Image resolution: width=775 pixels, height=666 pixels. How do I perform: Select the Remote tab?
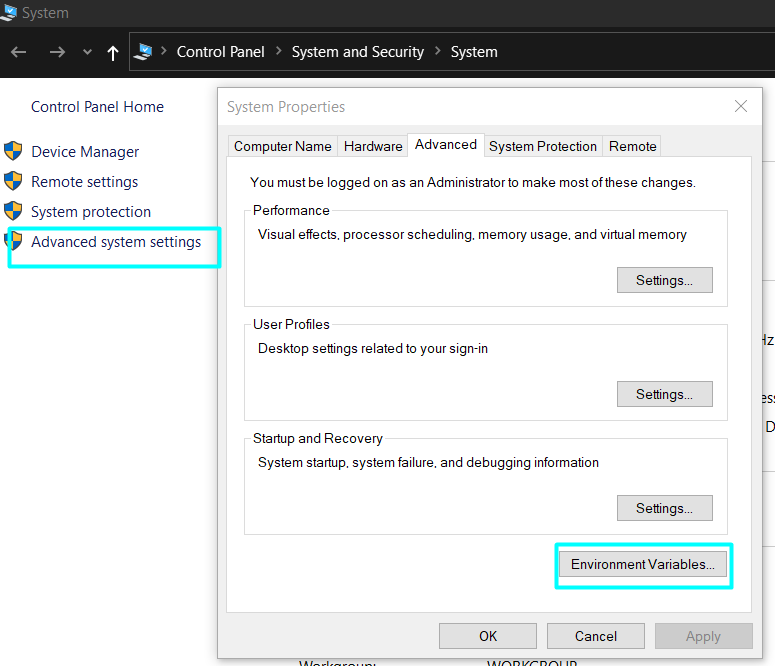633,146
